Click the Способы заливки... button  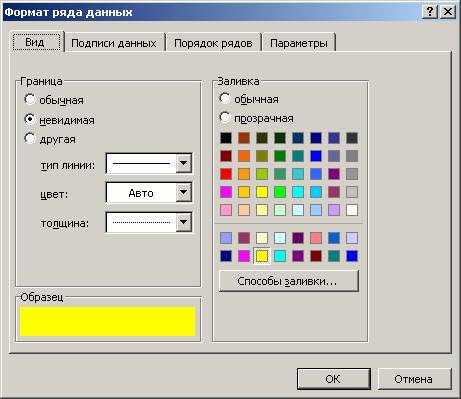[x=289, y=281]
